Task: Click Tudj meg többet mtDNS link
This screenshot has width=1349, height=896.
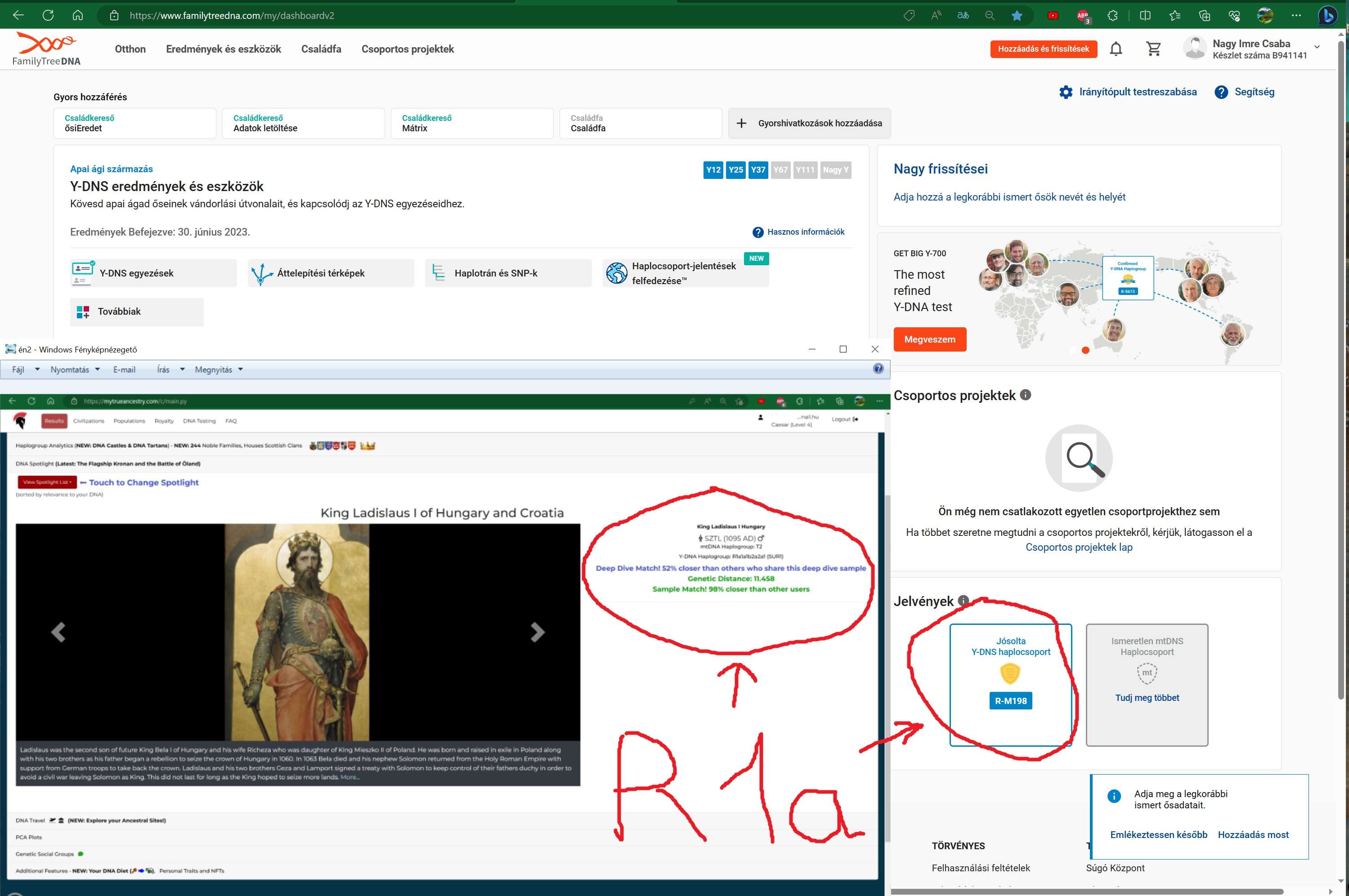Action: click(1147, 698)
